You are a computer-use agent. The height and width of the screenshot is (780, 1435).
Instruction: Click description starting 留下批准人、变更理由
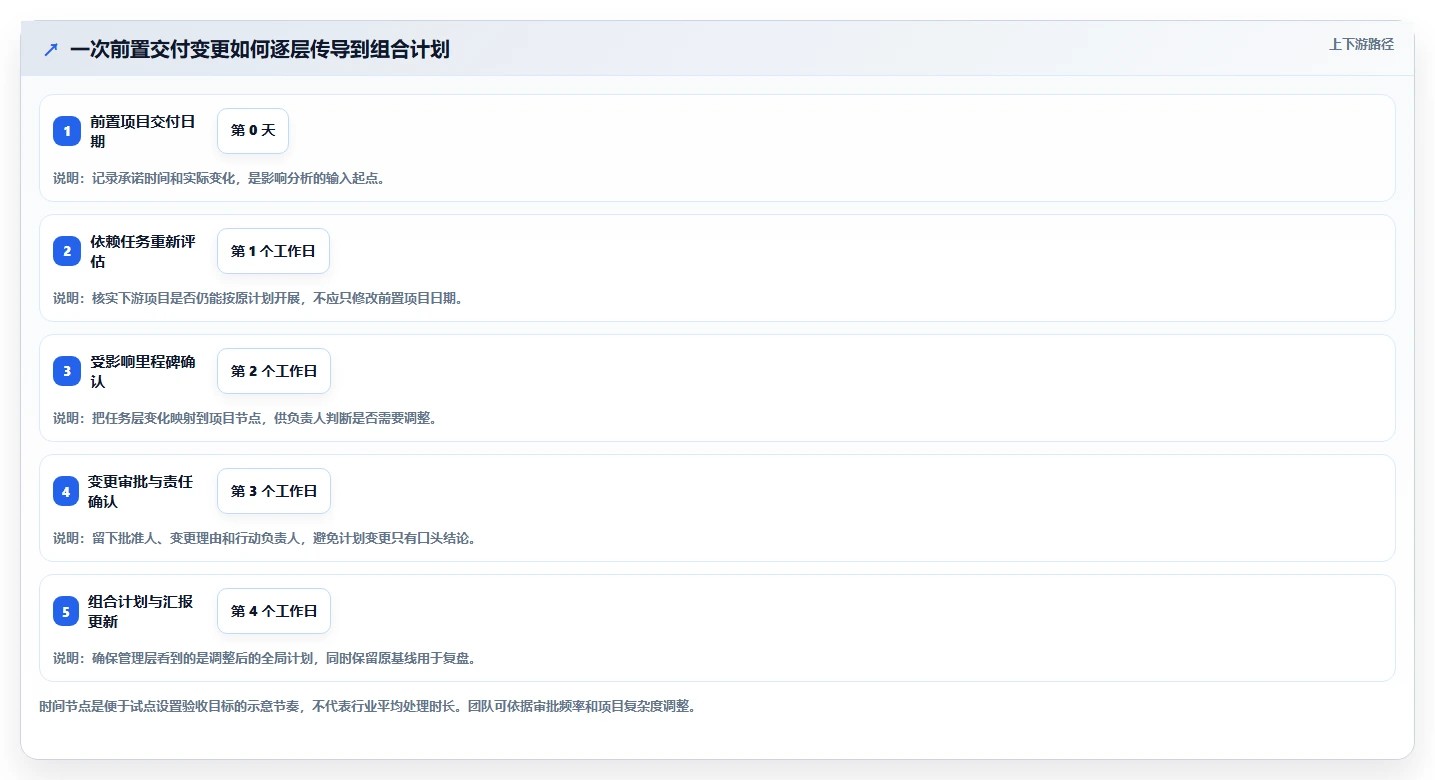click(265, 538)
